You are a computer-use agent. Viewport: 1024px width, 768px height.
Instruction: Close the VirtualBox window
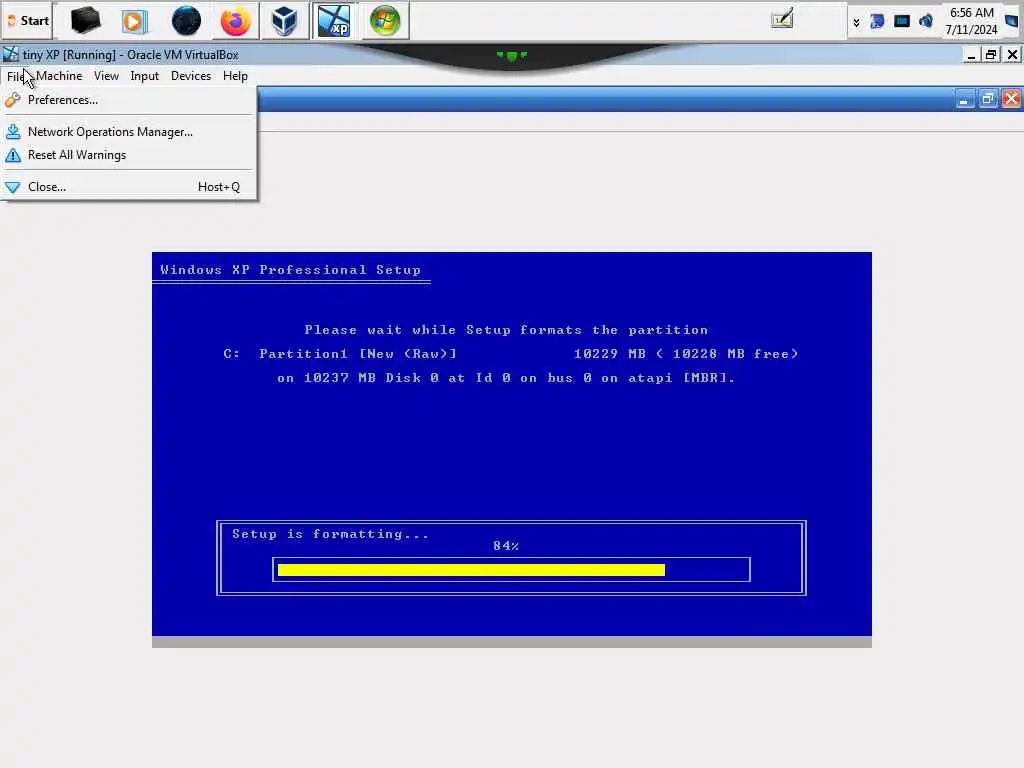[1012, 56]
